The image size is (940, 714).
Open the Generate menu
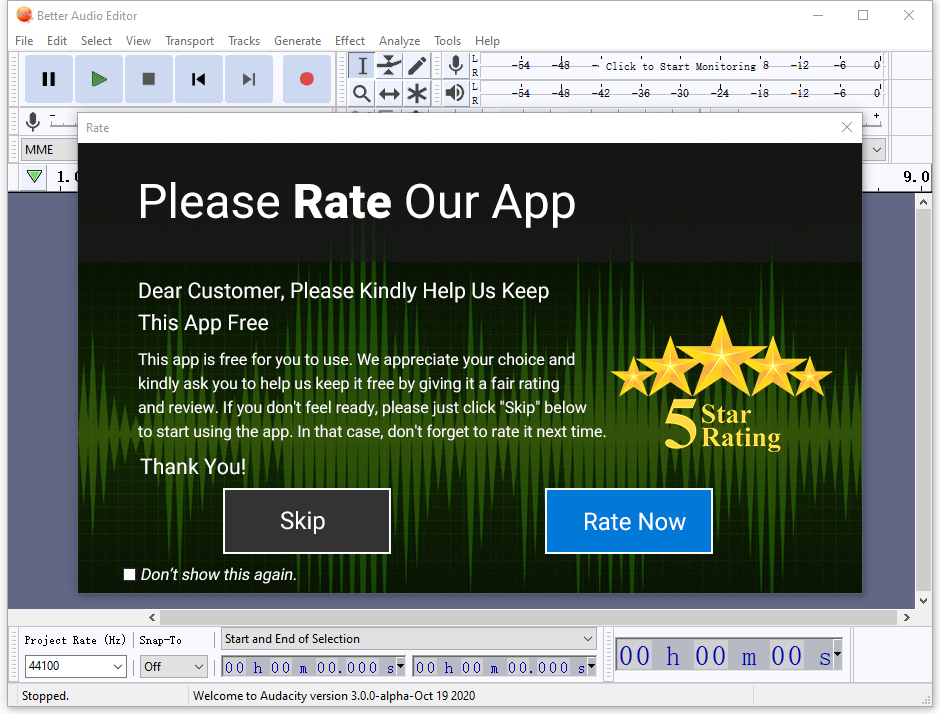tap(297, 41)
